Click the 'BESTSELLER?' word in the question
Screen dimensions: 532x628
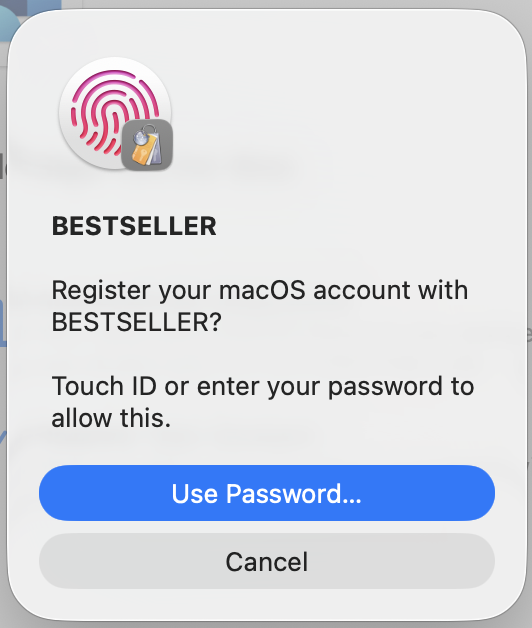click(137, 322)
